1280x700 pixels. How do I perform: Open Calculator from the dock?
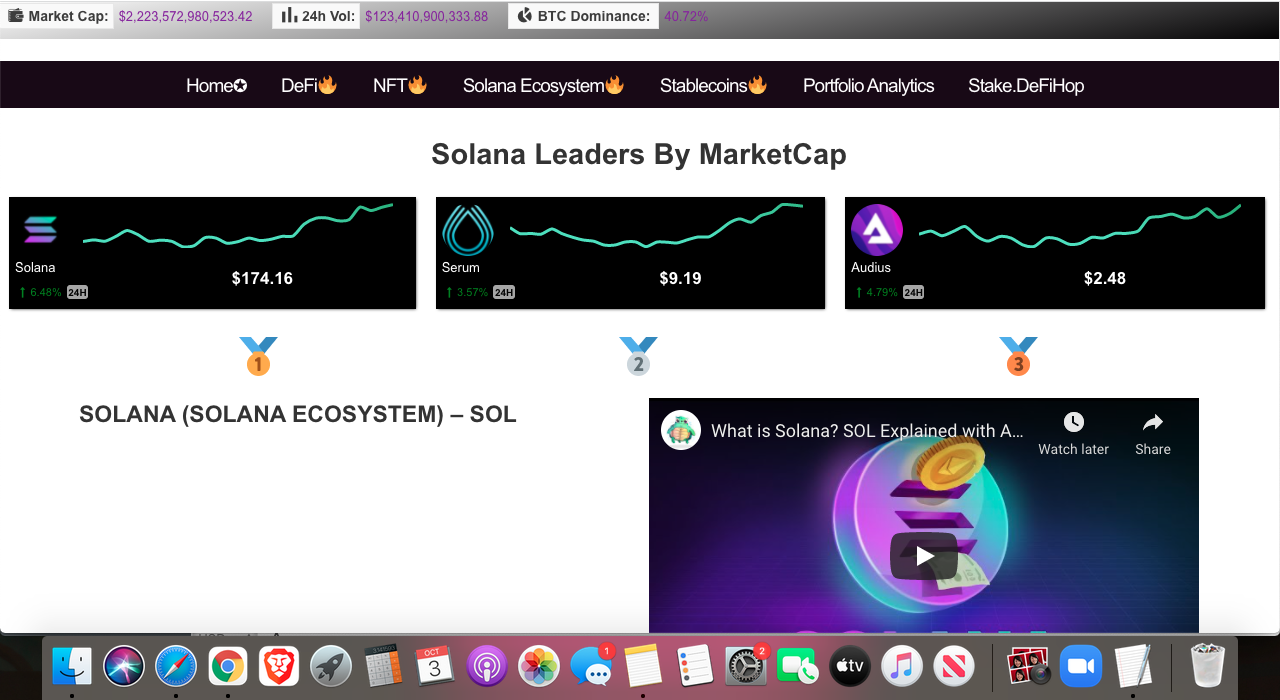383,666
